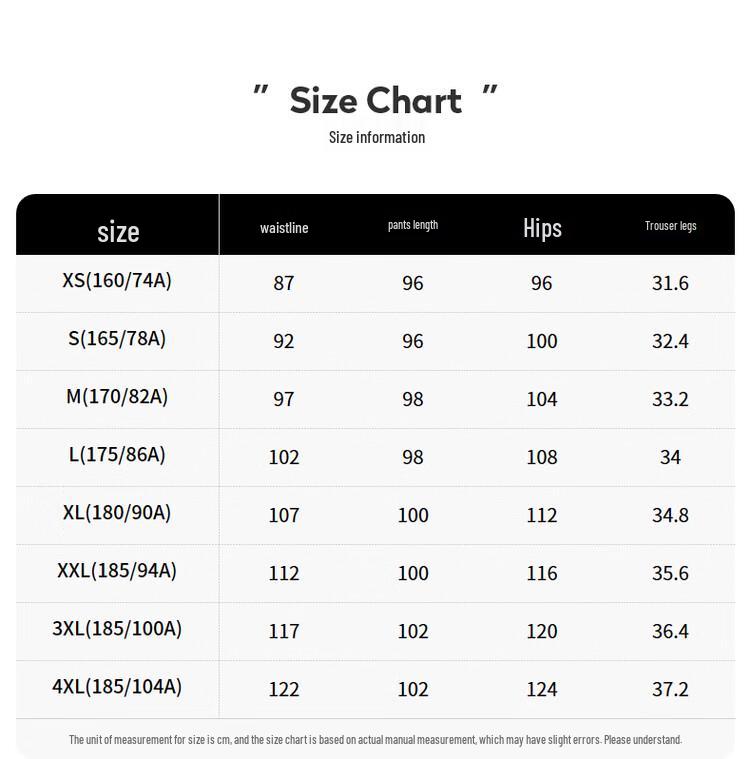Click the S(165/78A) size label
Viewport: 750px width, 759px height.
coord(117,339)
